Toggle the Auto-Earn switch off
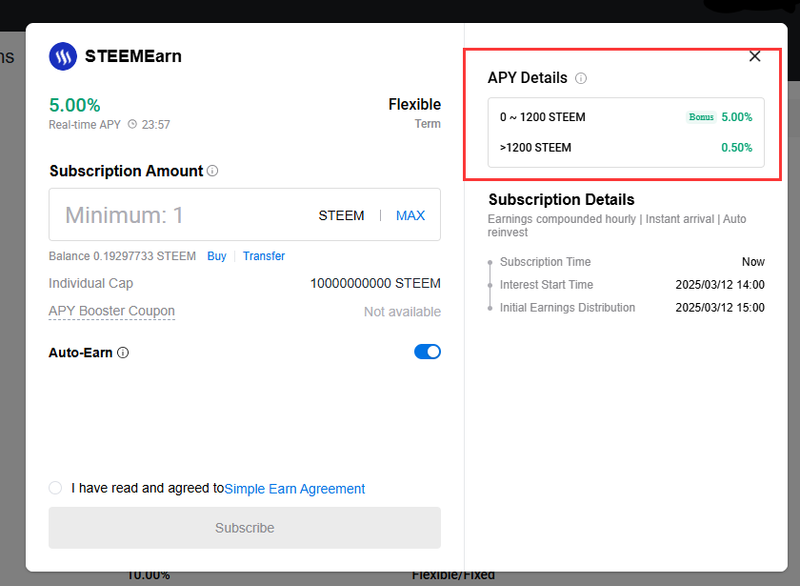 pyautogui.click(x=427, y=352)
